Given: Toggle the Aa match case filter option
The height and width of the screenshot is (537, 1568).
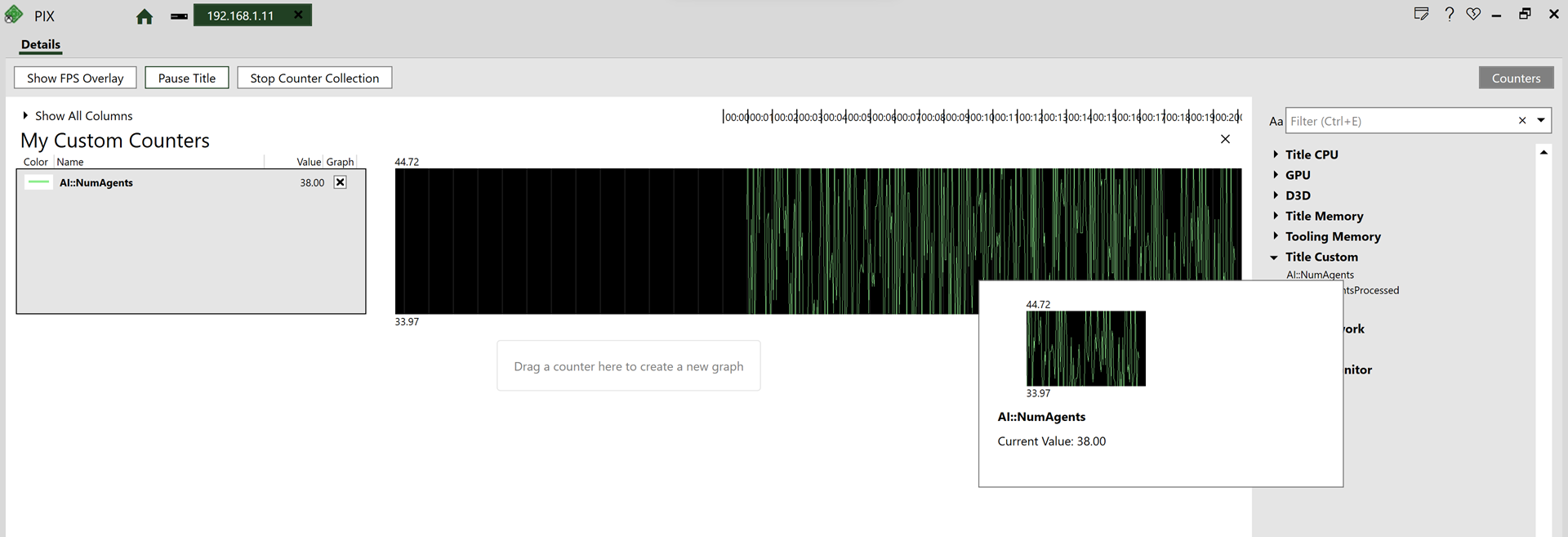Looking at the screenshot, I should 1276,121.
